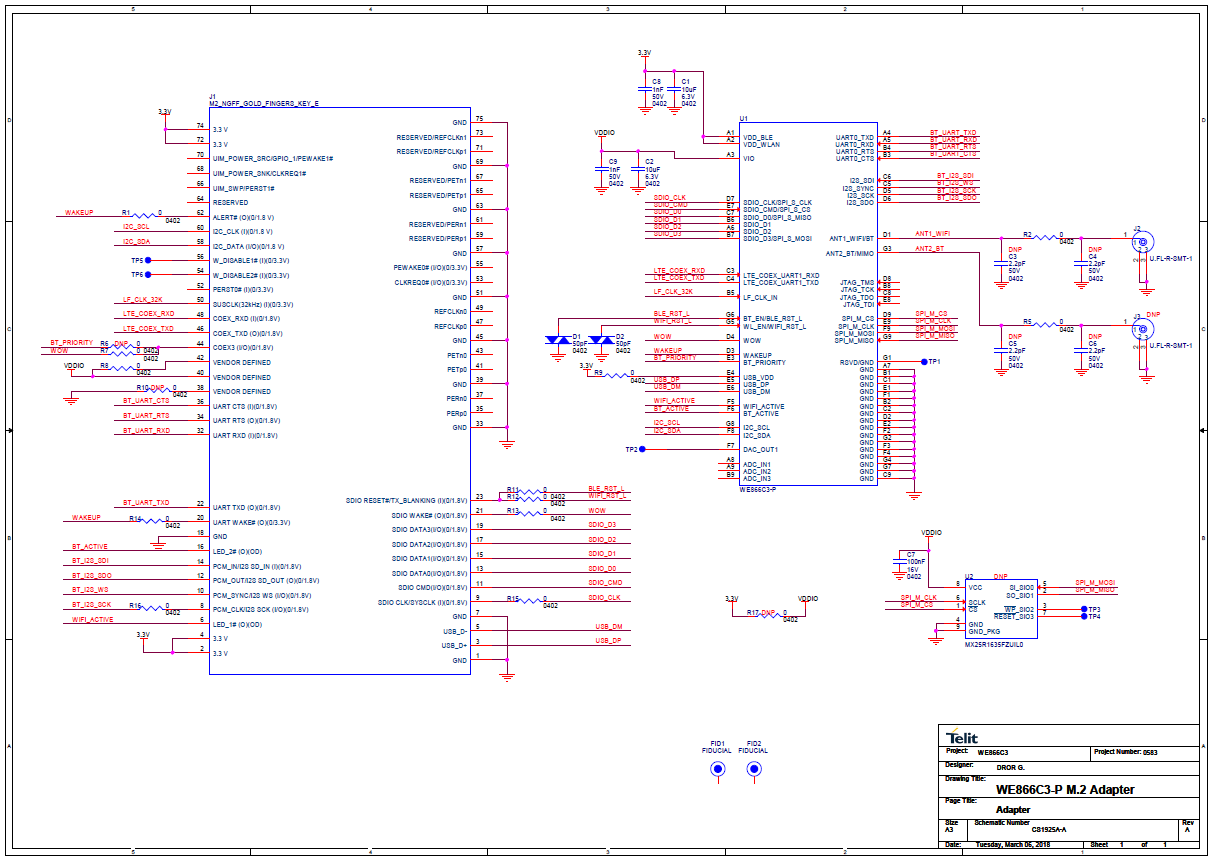Select test point TP2 dot
The height and width of the screenshot is (862, 1216).
(x=643, y=450)
